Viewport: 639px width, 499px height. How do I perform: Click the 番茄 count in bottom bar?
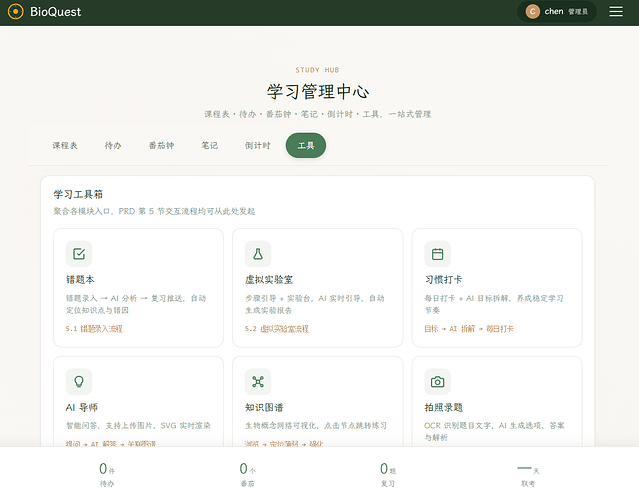(x=247, y=474)
